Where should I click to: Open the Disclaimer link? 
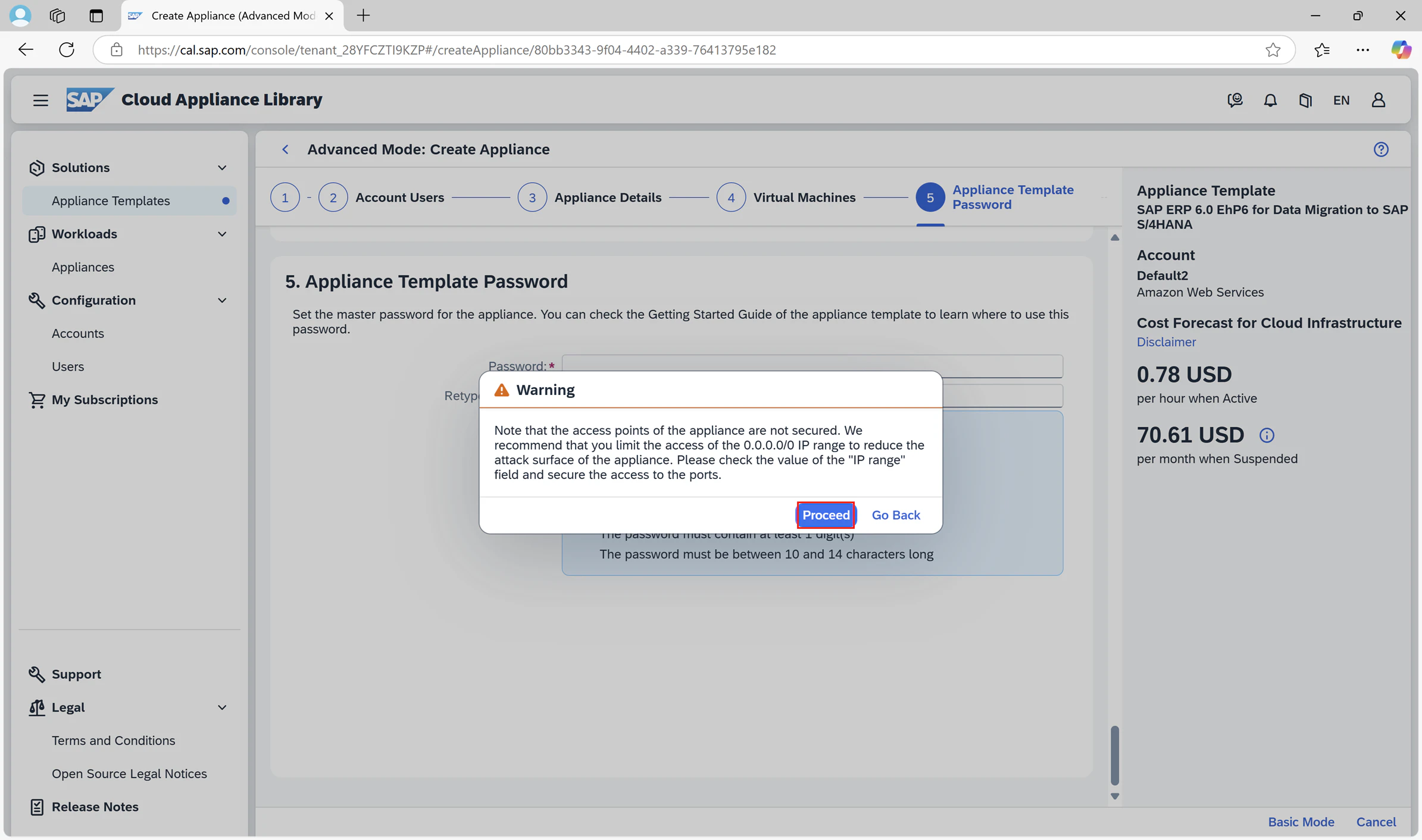click(1166, 342)
